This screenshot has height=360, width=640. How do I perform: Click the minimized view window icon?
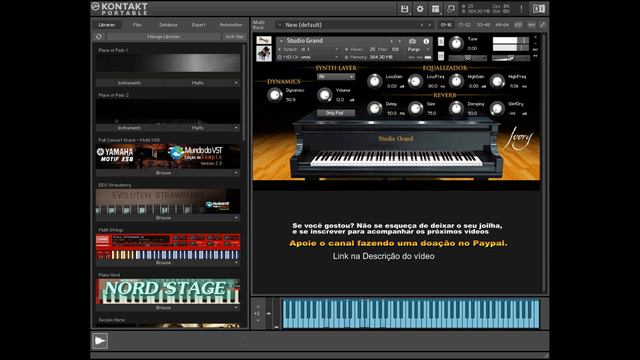(x=451, y=9)
